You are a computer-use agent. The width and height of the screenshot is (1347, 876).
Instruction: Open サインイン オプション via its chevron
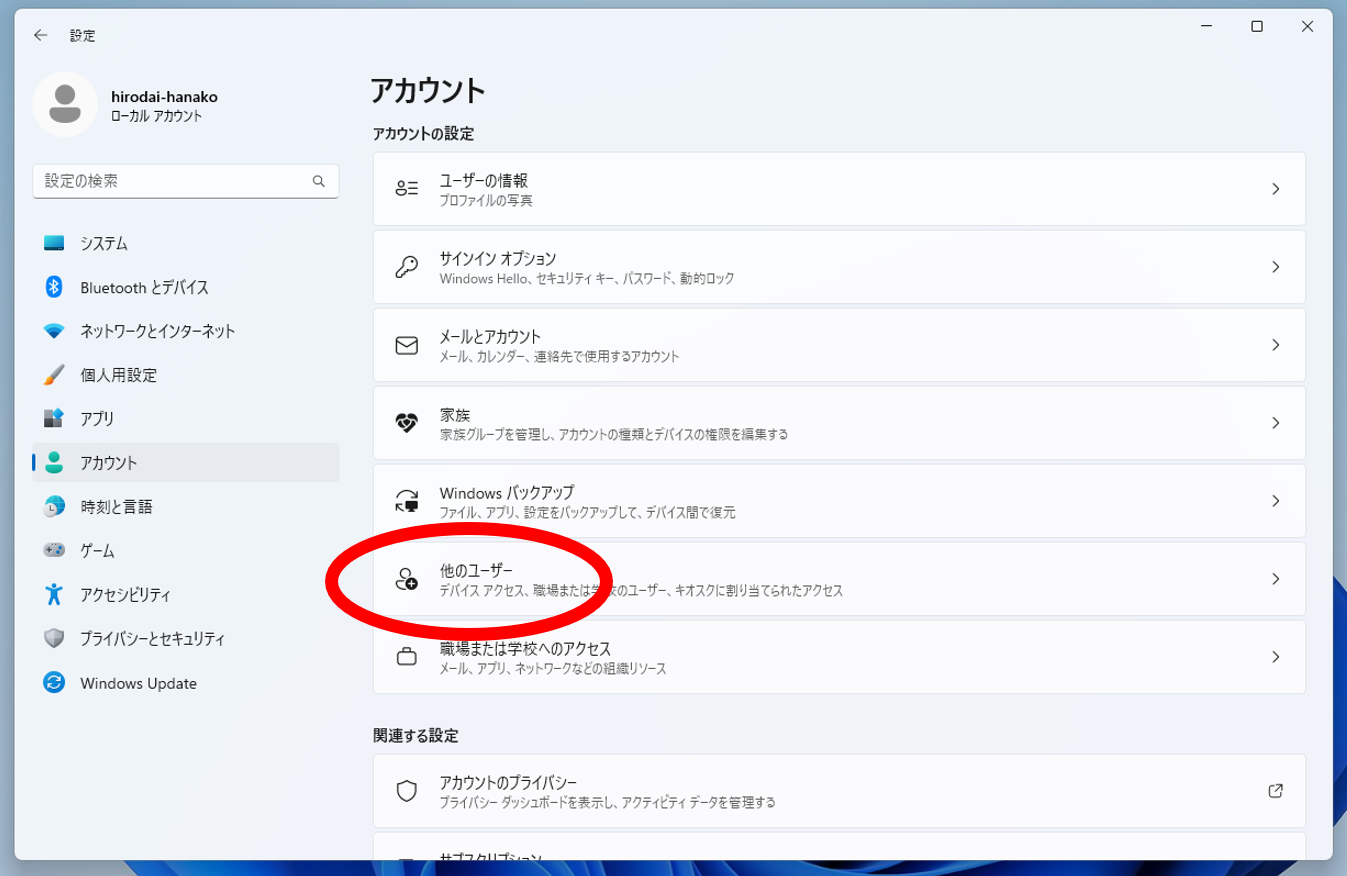point(1275,267)
